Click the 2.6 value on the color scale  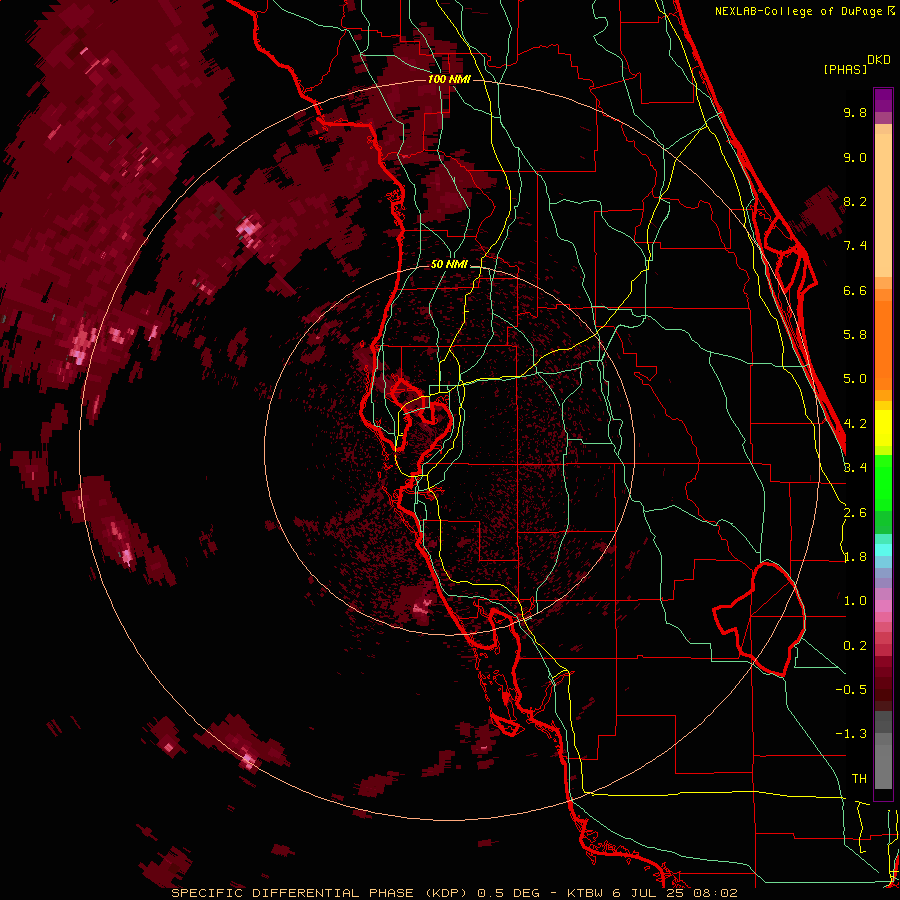[855, 513]
